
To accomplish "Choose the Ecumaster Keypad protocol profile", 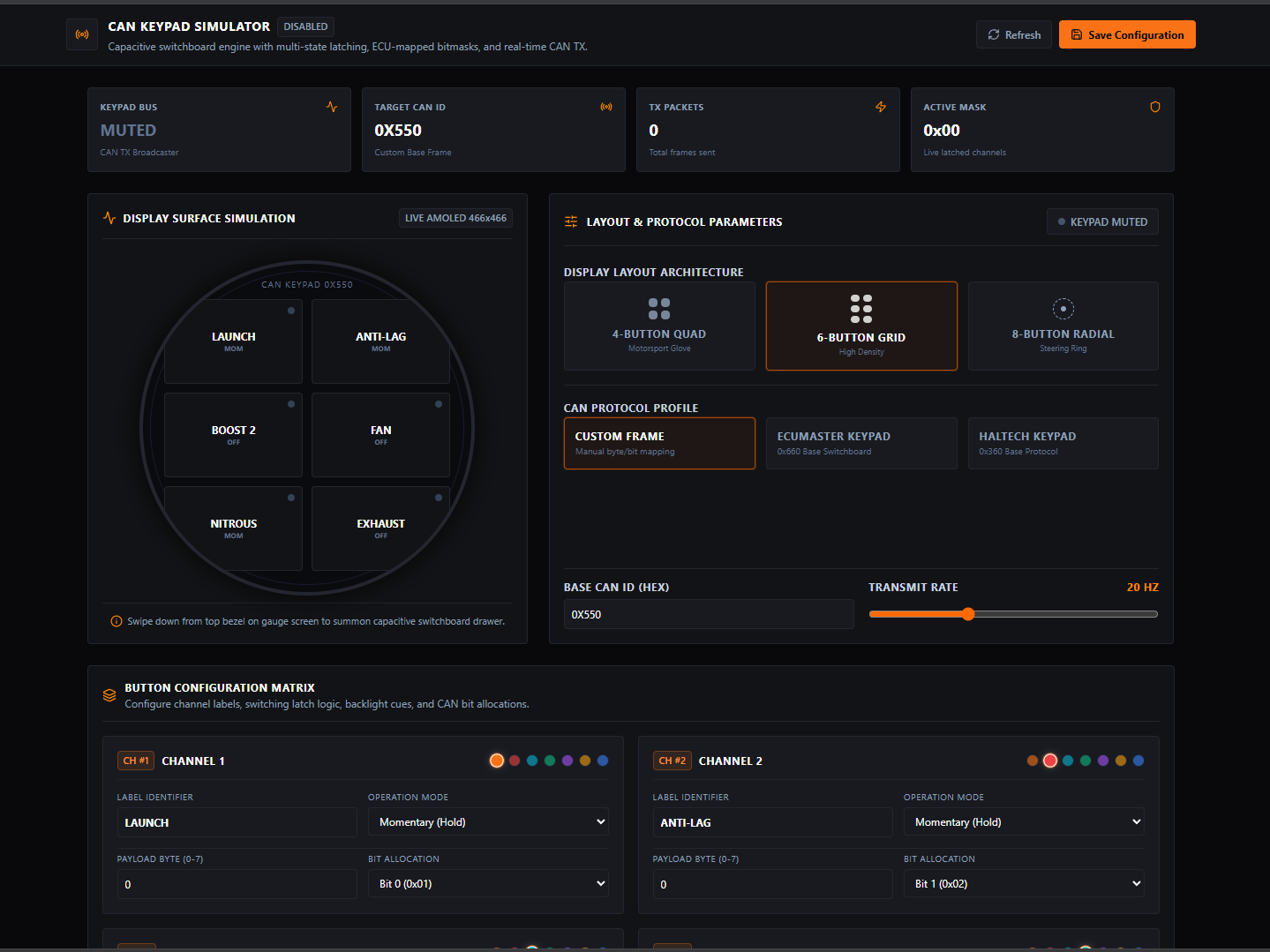I will 861,443.
